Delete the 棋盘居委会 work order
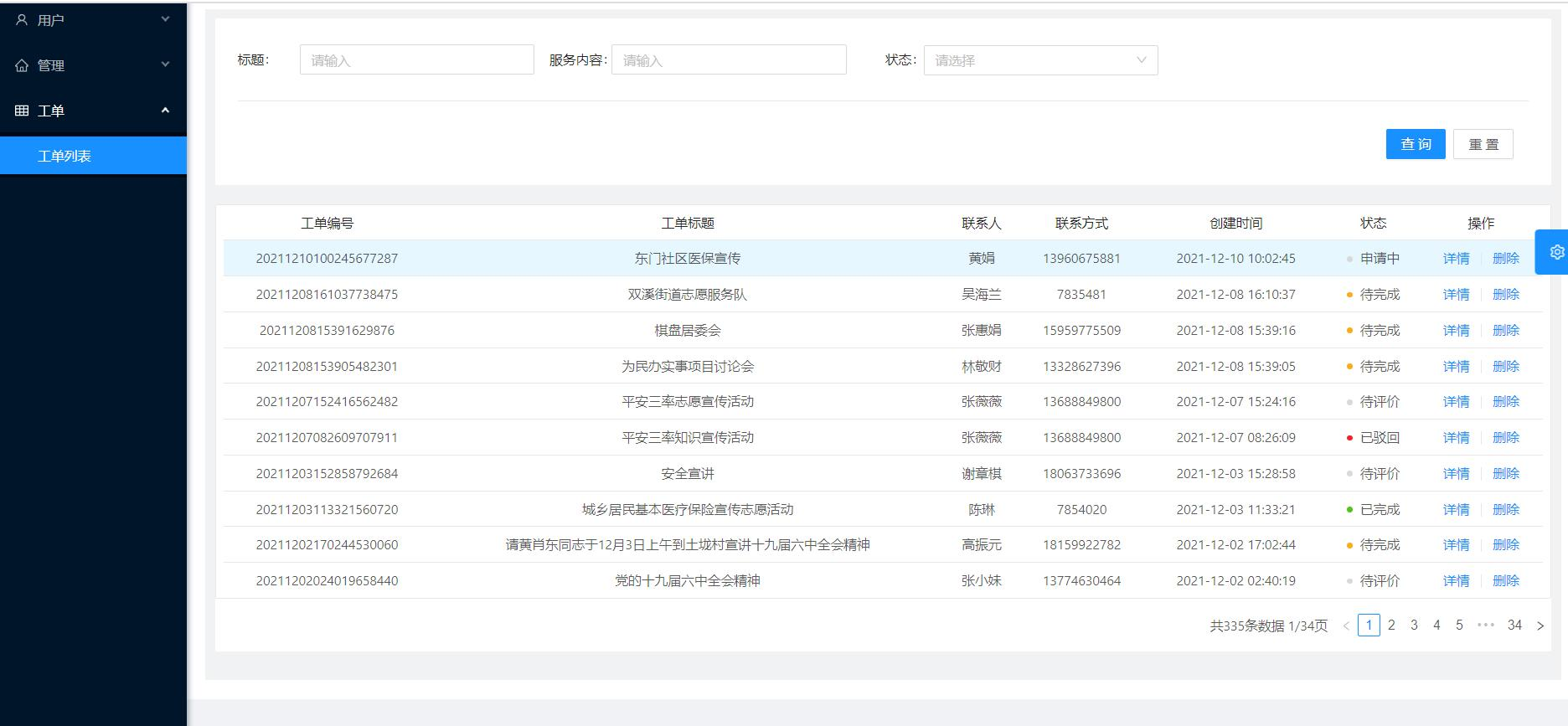The height and width of the screenshot is (726, 1568). point(1505,331)
